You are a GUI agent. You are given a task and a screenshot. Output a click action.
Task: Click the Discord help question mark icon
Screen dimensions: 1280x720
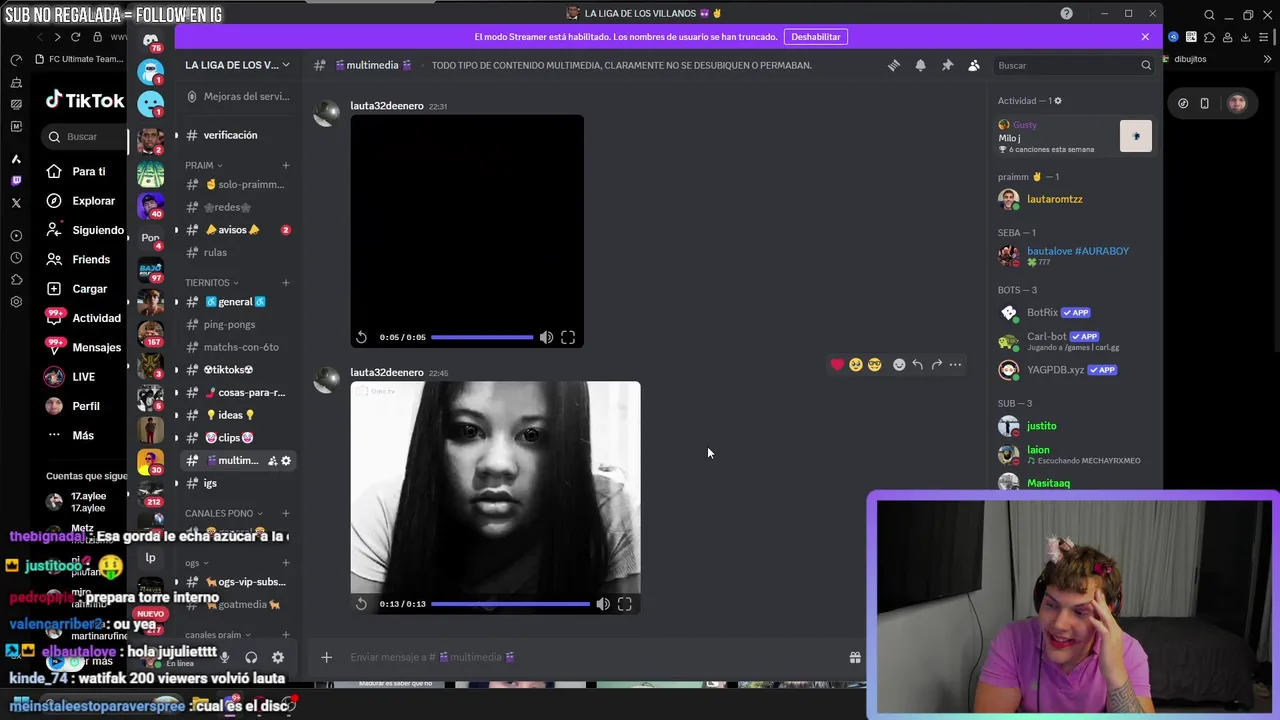(1066, 13)
